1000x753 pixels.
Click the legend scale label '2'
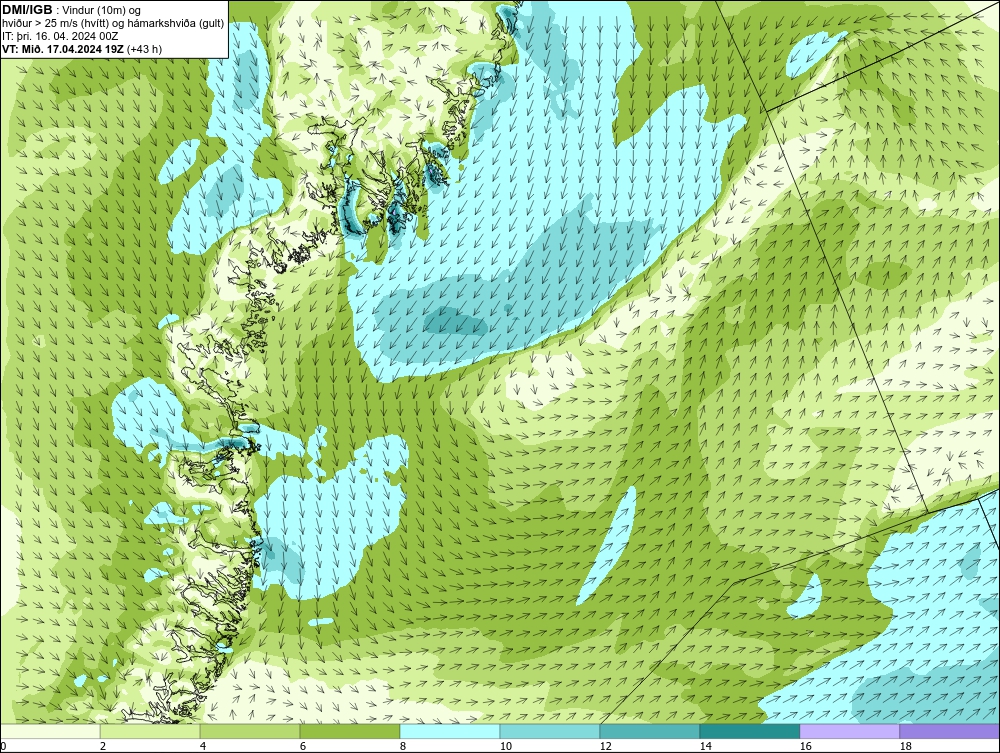tap(103, 746)
